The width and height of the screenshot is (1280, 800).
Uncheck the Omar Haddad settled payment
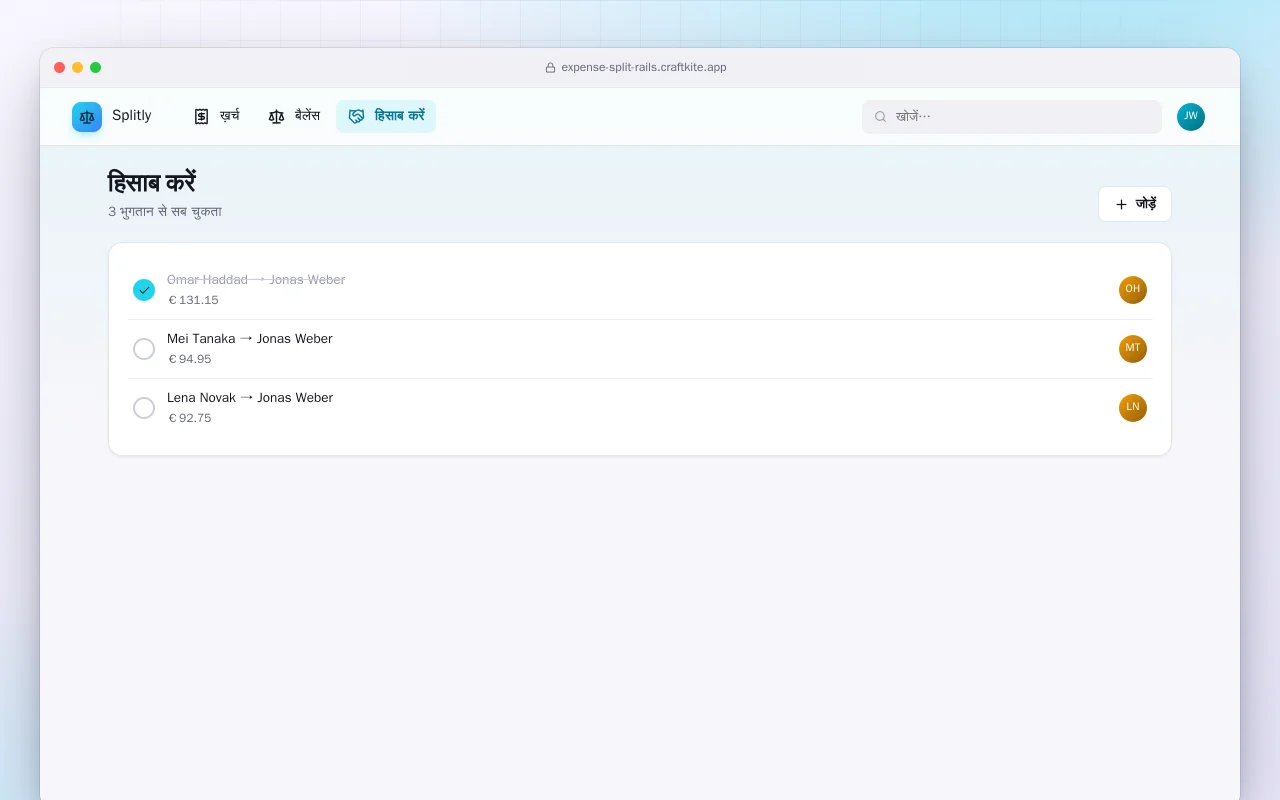(144, 290)
